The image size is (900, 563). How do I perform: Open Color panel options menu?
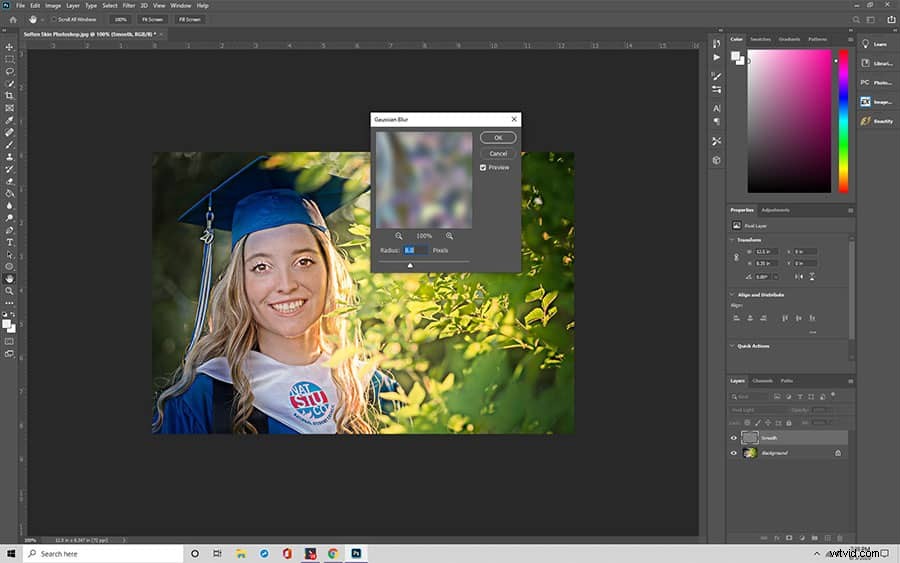pyautogui.click(x=850, y=40)
